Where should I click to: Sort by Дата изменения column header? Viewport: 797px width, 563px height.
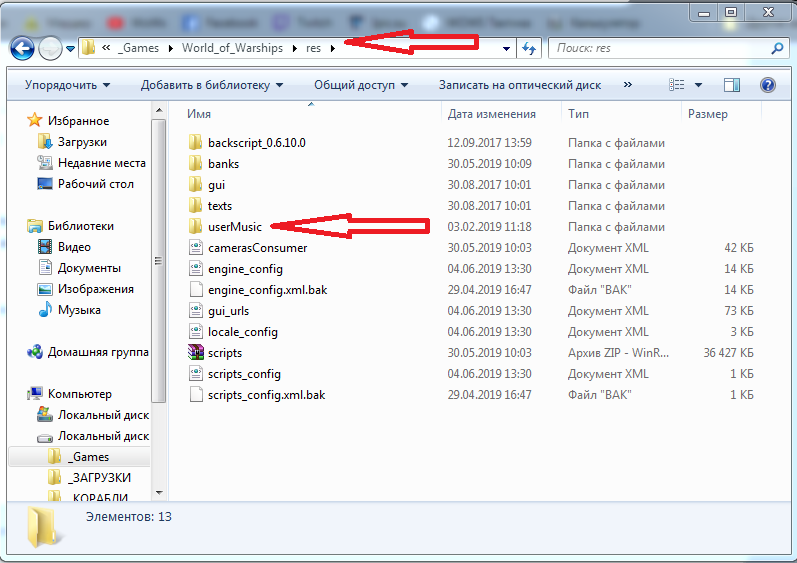click(501, 114)
